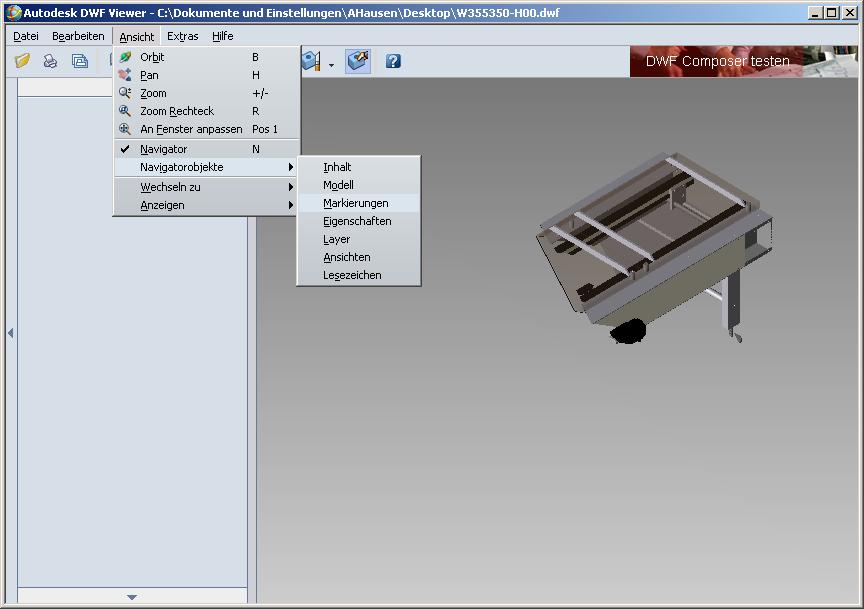Choose Ansichten in the submenu
The width and height of the screenshot is (864, 609).
pyautogui.click(x=359, y=257)
